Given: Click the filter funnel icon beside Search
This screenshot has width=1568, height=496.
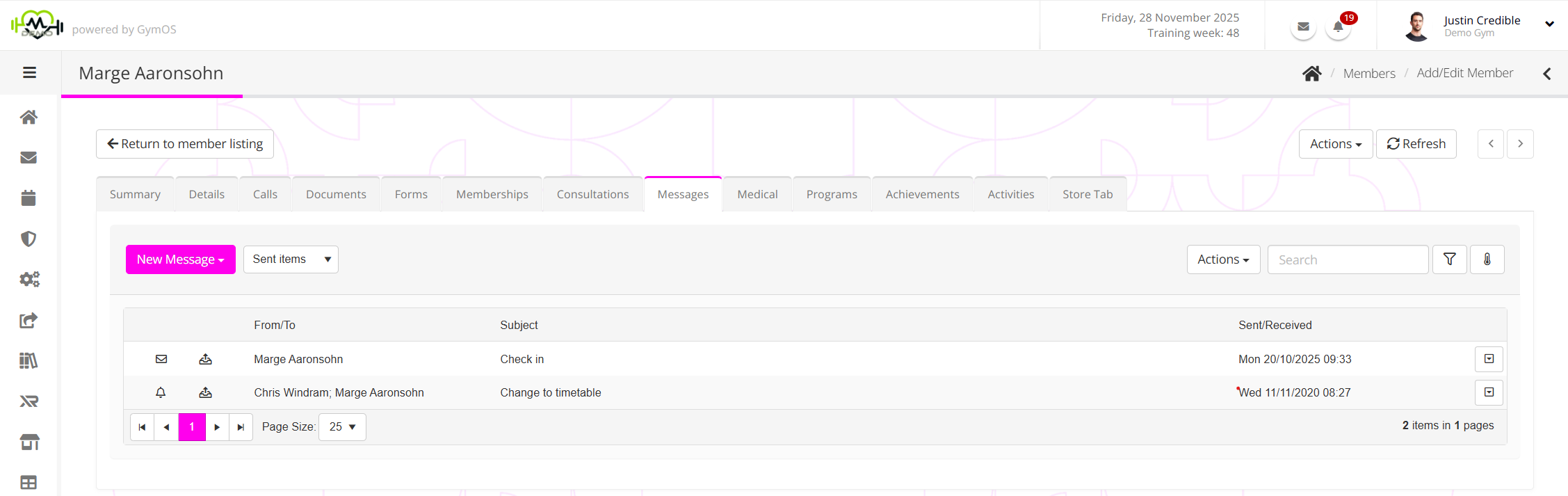Looking at the screenshot, I should tap(1449, 259).
